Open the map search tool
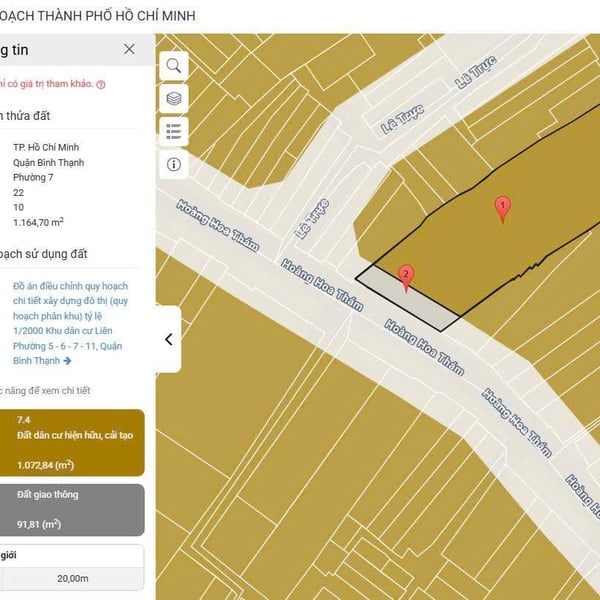Screen dimensions: 600x600 (x=174, y=66)
